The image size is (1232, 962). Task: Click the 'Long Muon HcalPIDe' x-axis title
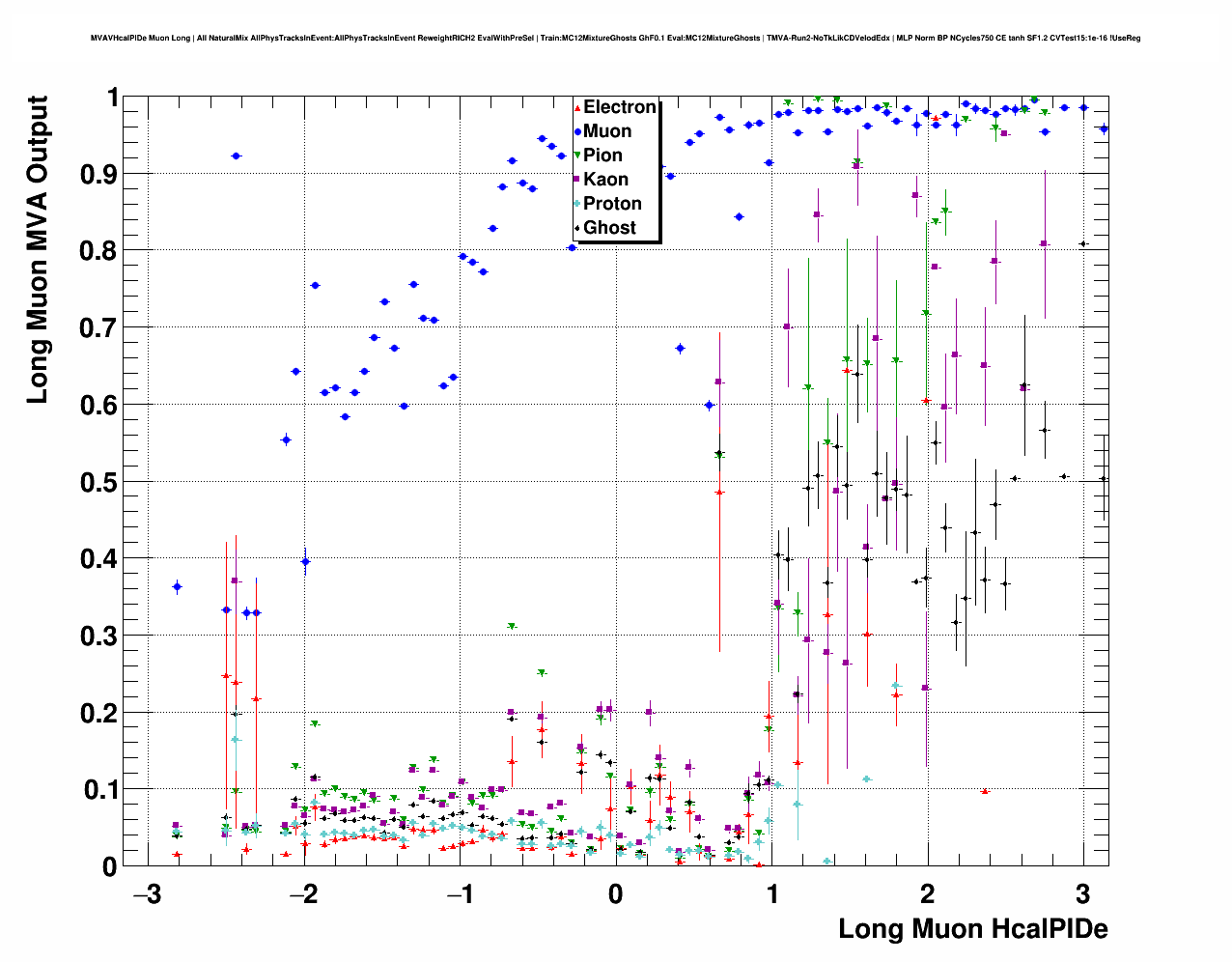[972, 929]
